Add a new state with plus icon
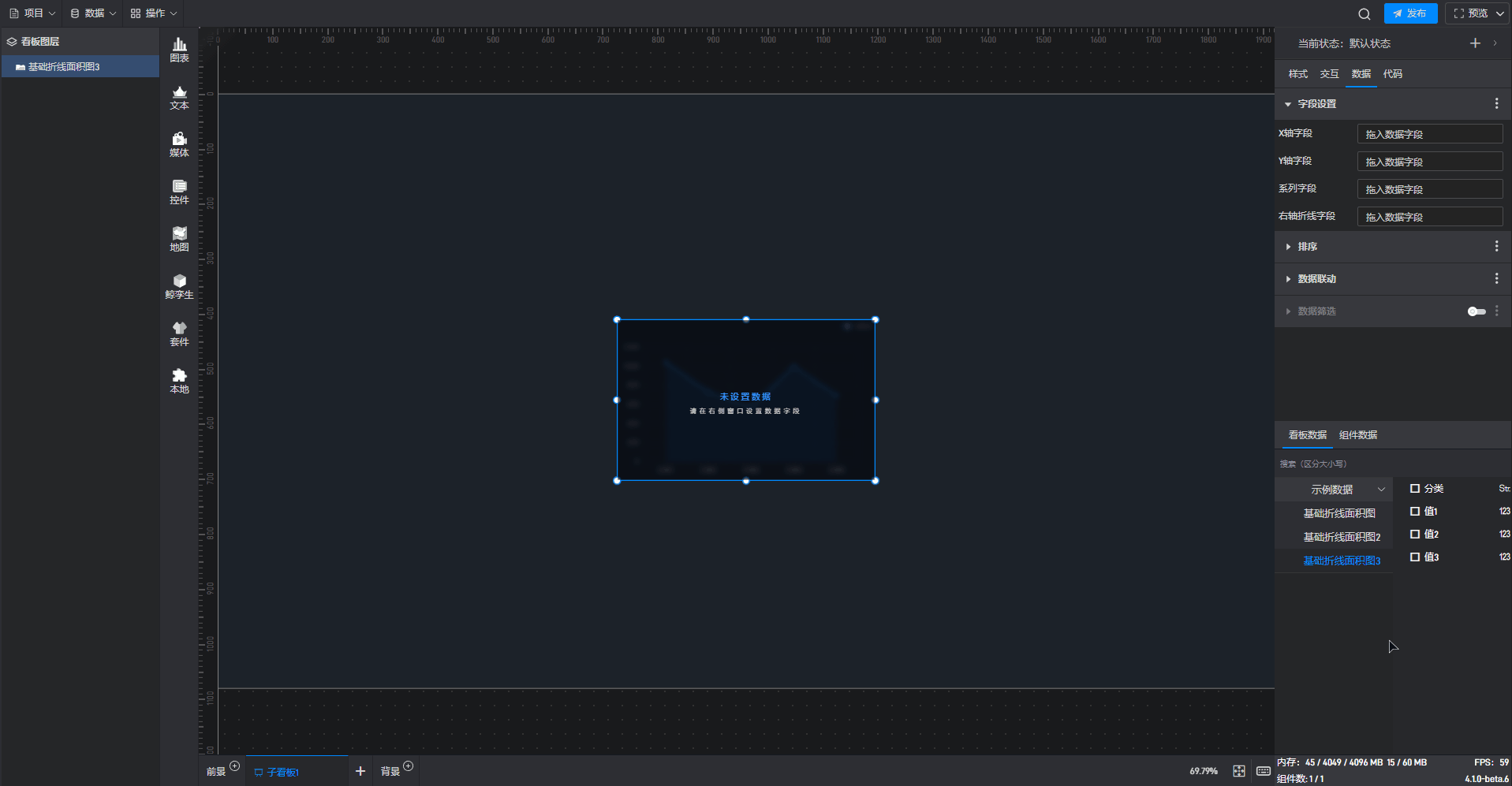 pyautogui.click(x=1475, y=43)
